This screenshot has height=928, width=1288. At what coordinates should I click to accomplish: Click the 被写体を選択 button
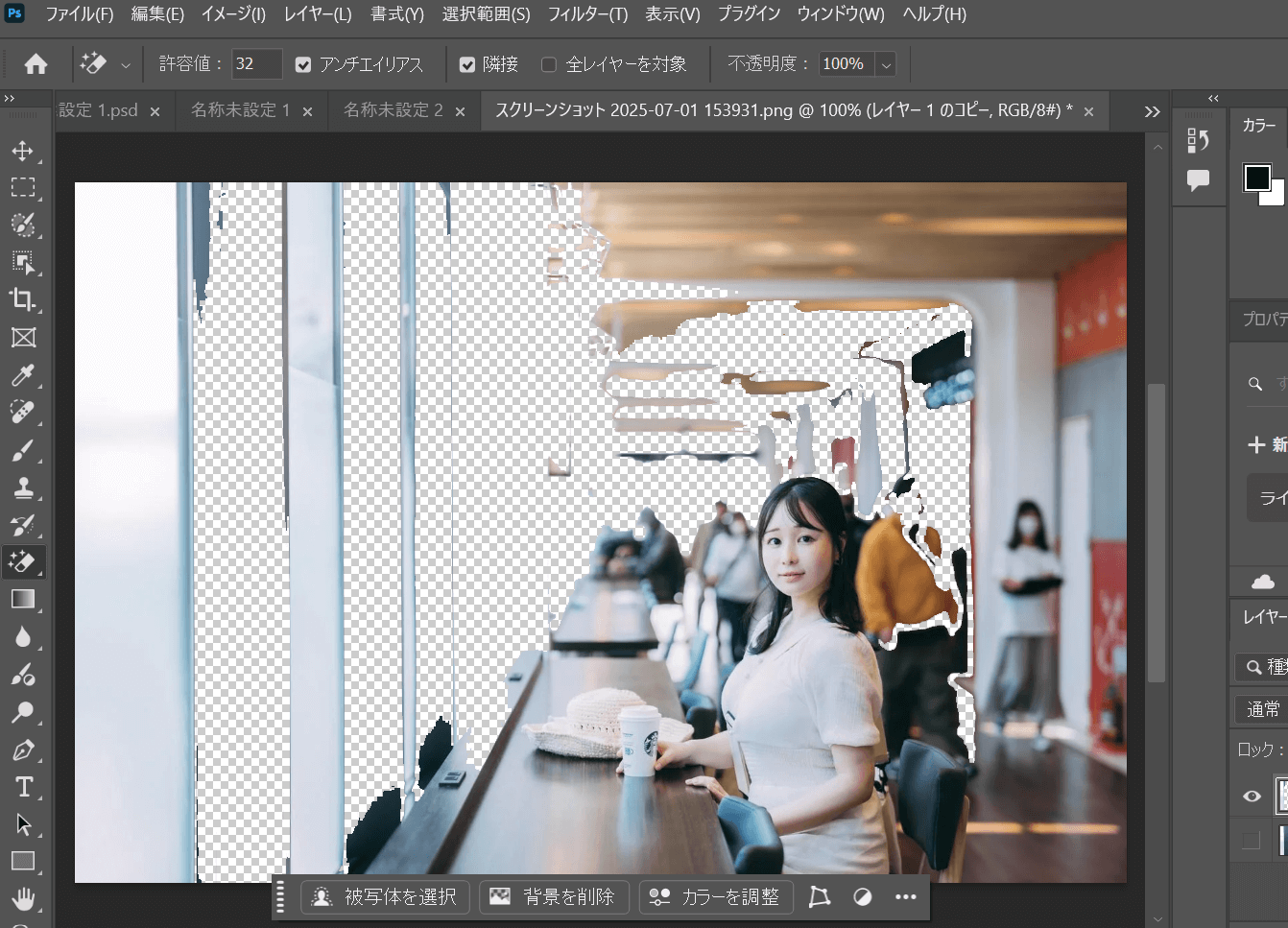pos(385,896)
